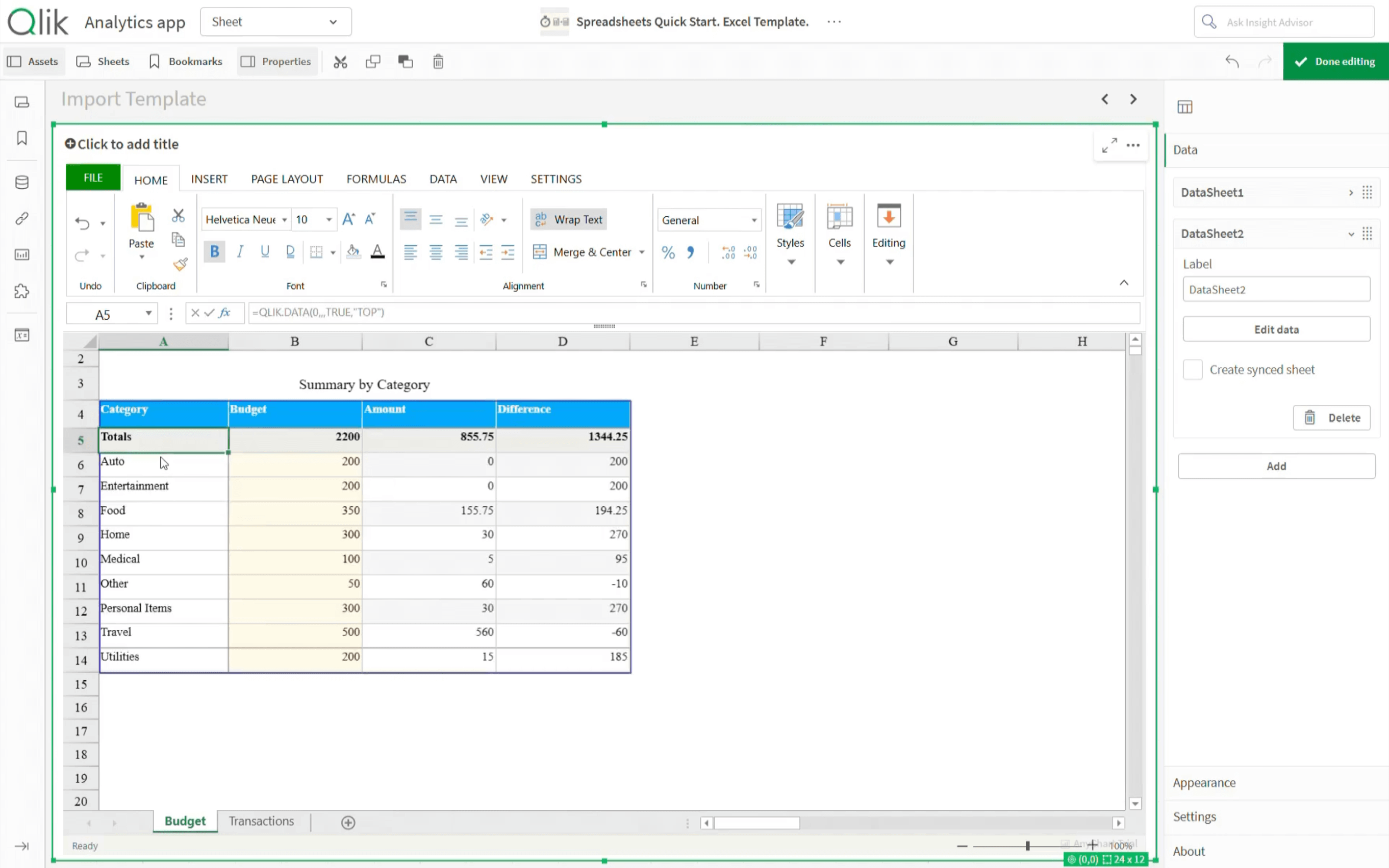Click the zoom slider handle in status bar
Viewport: 1389px width, 868px height.
tap(1027, 846)
